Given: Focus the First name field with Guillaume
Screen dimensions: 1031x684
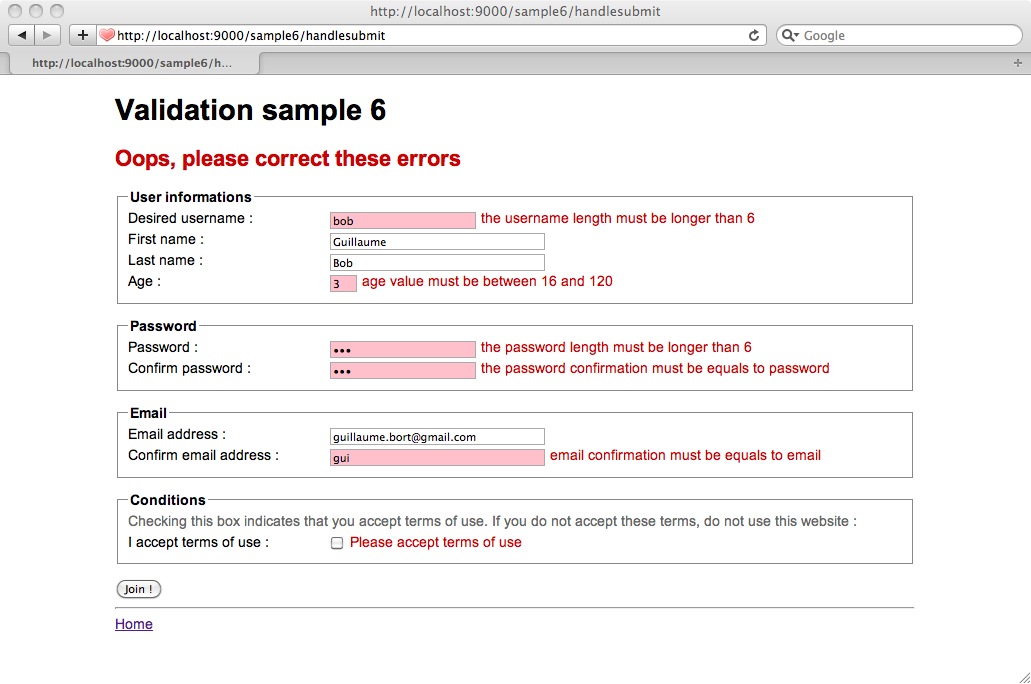Looking at the screenshot, I should pos(437,241).
